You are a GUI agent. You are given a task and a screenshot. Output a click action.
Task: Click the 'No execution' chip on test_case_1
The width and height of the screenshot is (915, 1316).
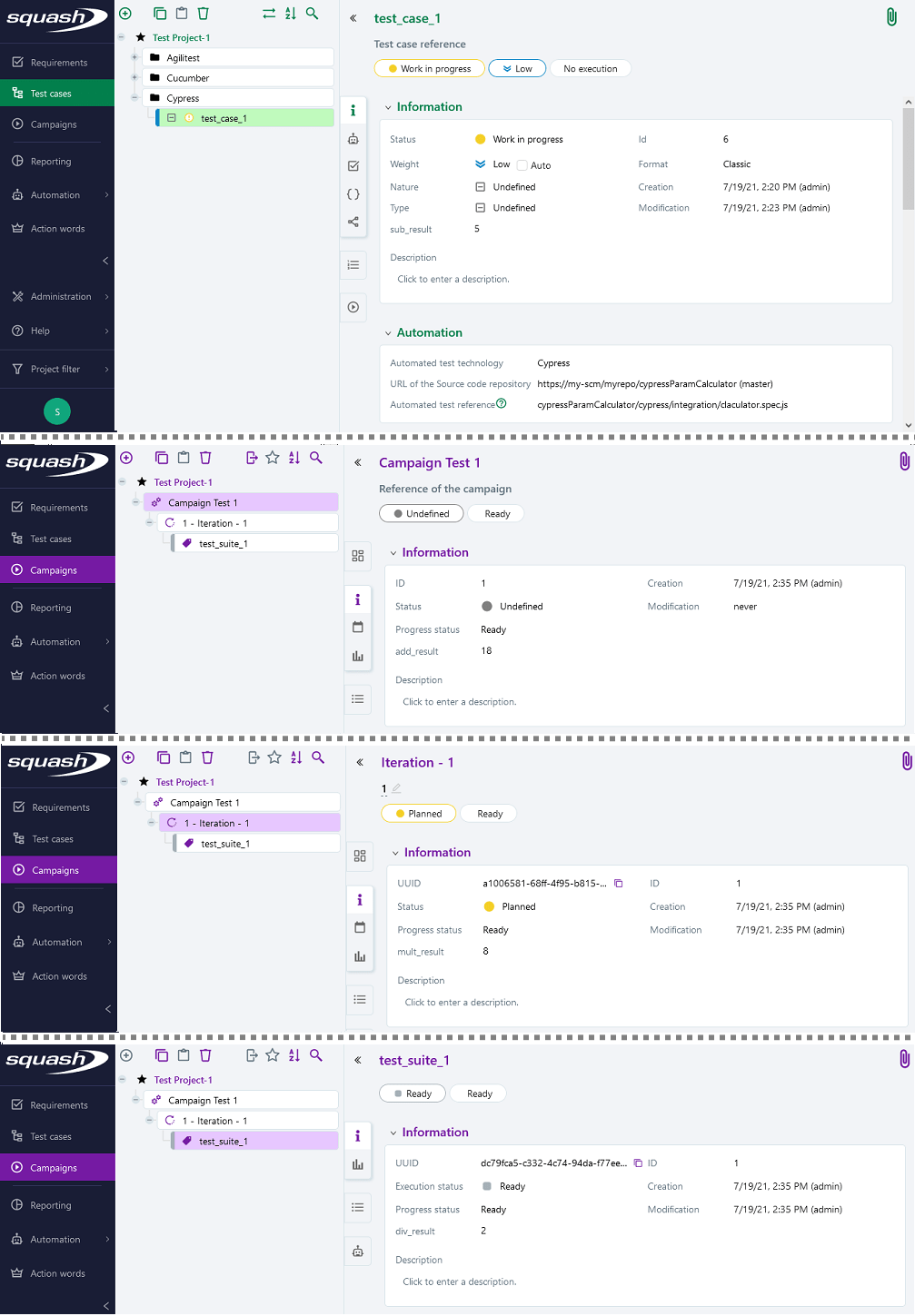tap(590, 68)
